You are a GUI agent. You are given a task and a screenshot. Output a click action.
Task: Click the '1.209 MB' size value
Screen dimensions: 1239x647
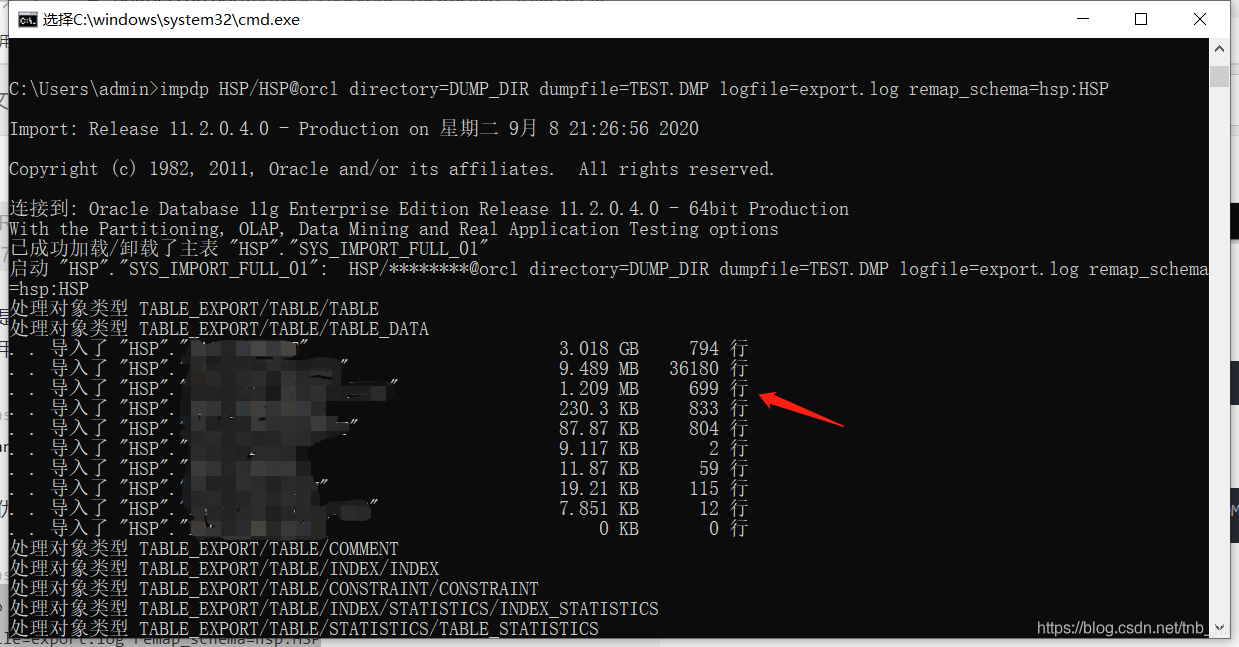click(599, 389)
